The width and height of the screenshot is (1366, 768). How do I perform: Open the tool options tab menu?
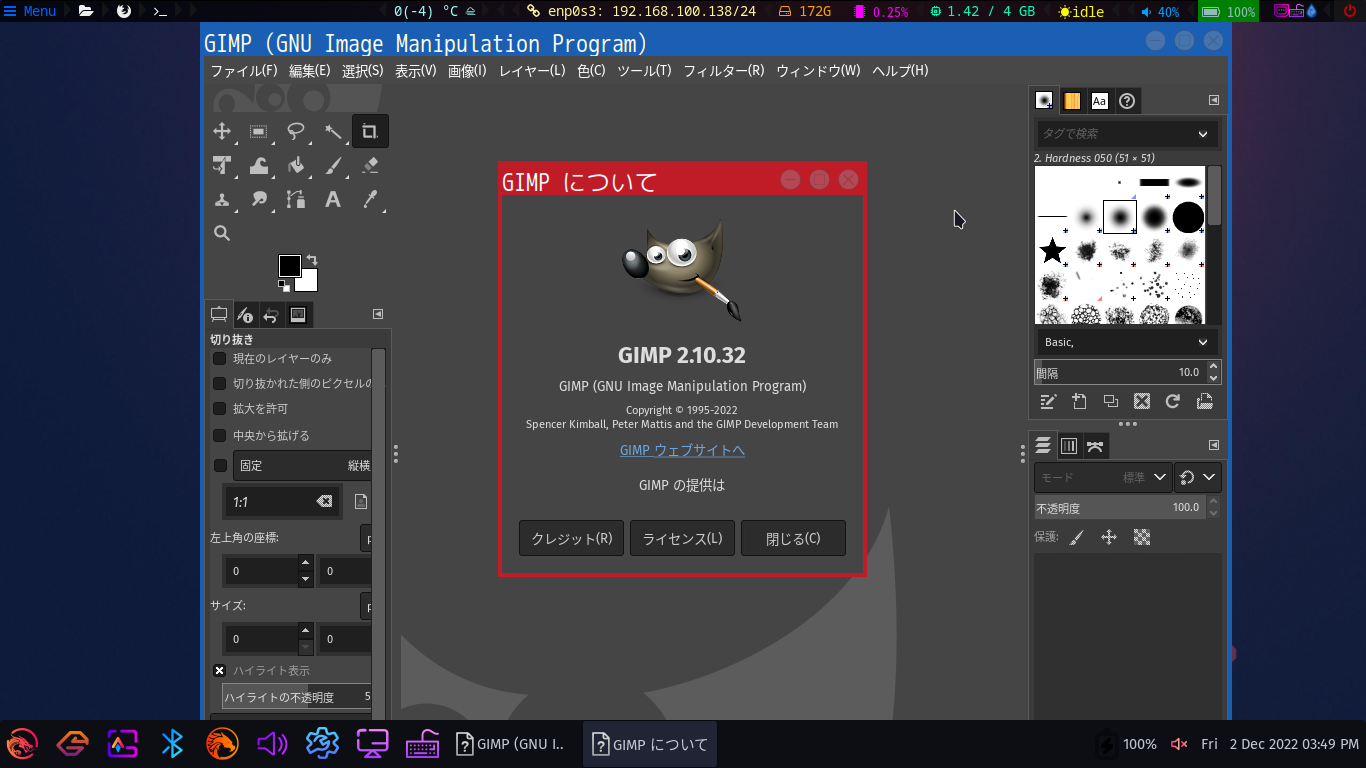pyautogui.click(x=378, y=314)
